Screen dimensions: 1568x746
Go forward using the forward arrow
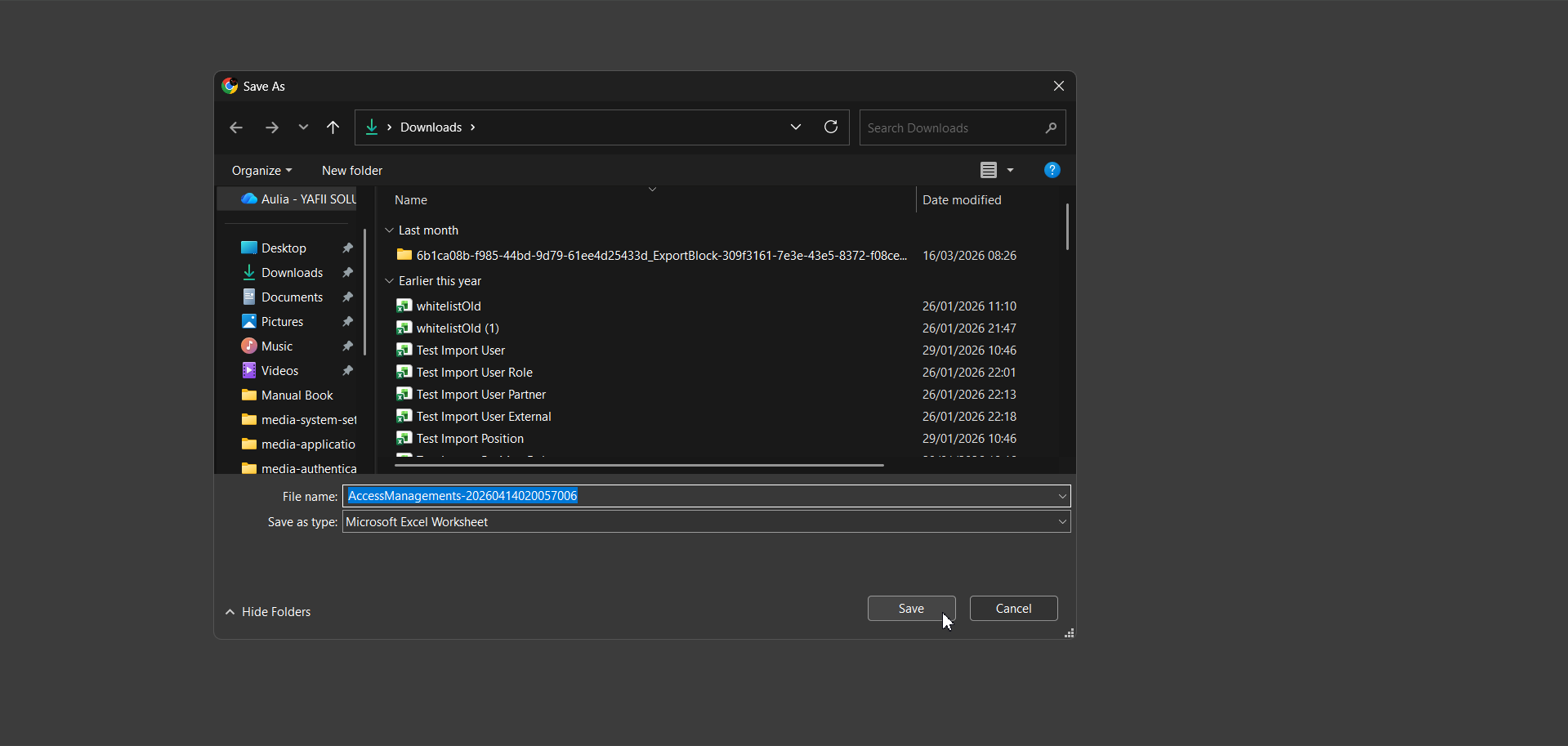tap(272, 127)
